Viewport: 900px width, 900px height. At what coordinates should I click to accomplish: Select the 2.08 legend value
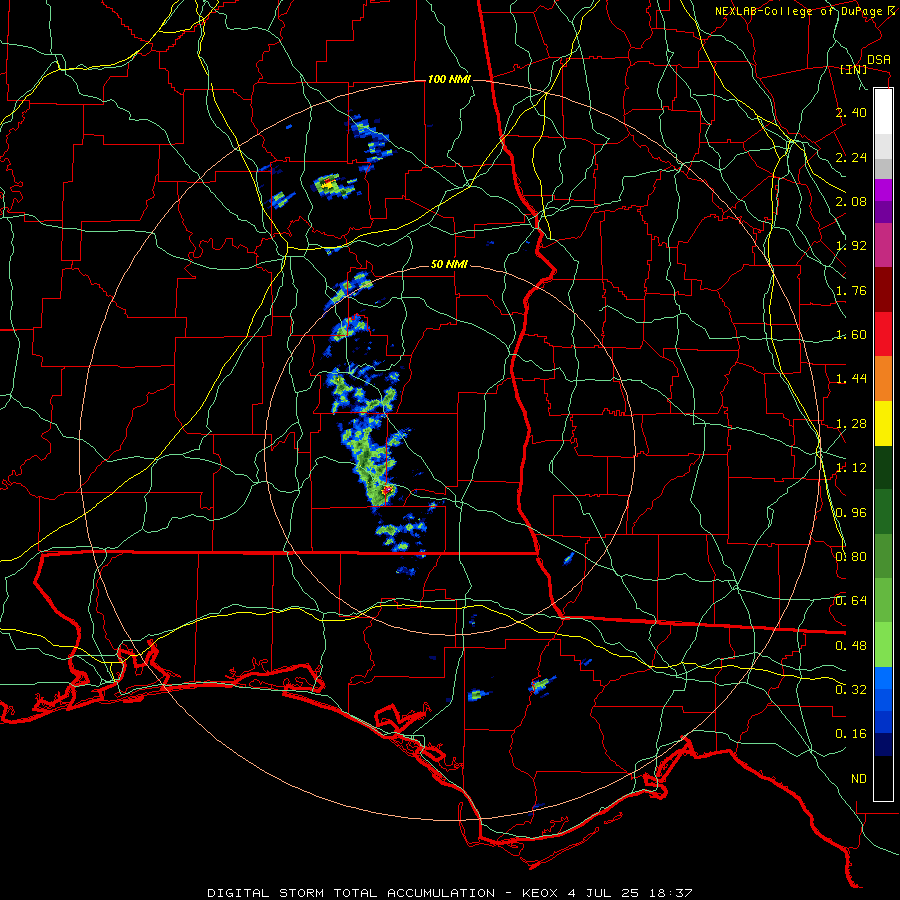851,201
